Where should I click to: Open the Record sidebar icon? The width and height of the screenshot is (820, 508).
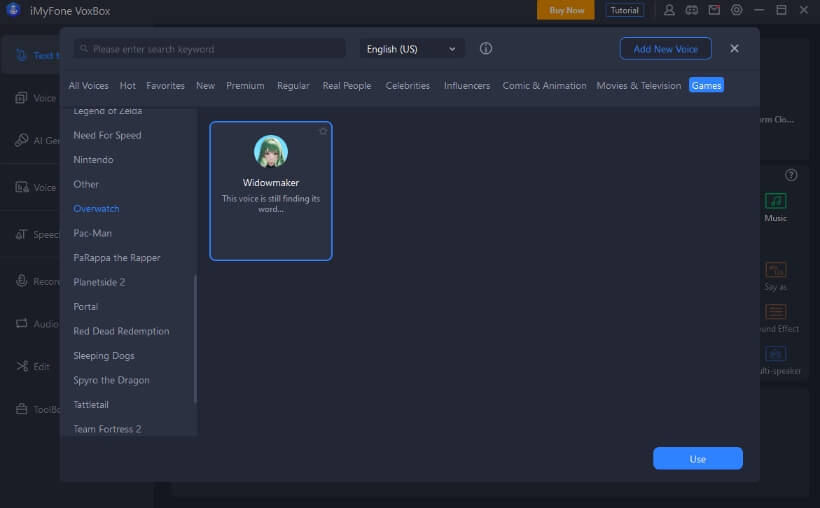tap(21, 281)
